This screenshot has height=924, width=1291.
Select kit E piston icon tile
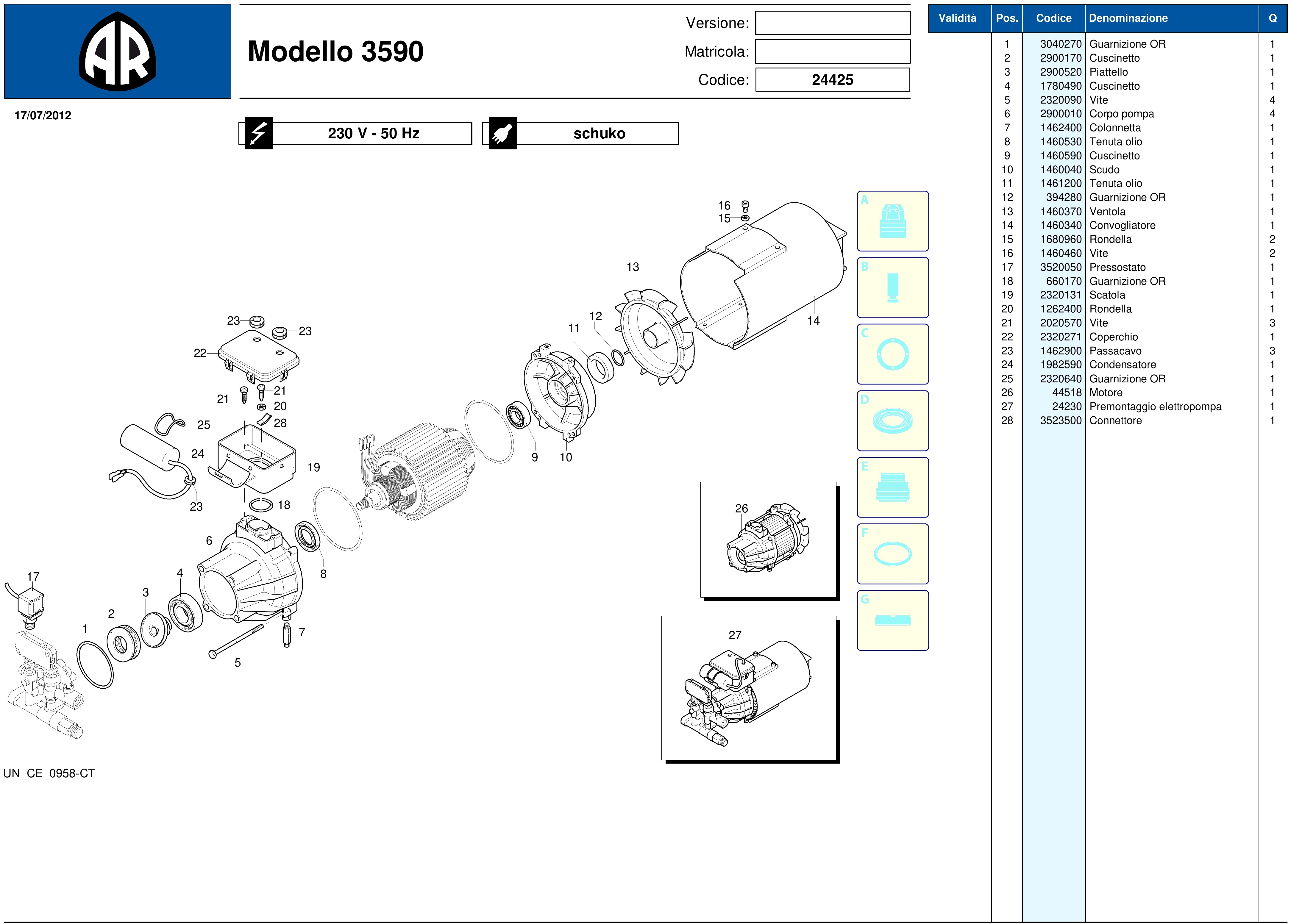pos(892,488)
